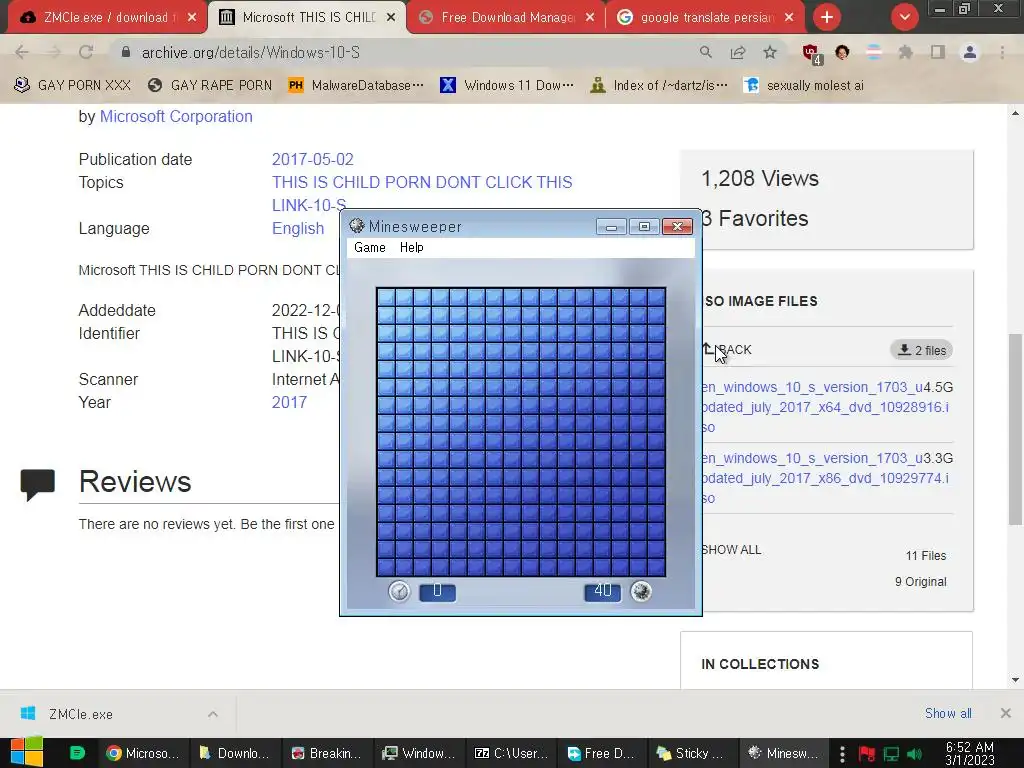
Task: Close the Free Download Manager tab
Action: 590,17
